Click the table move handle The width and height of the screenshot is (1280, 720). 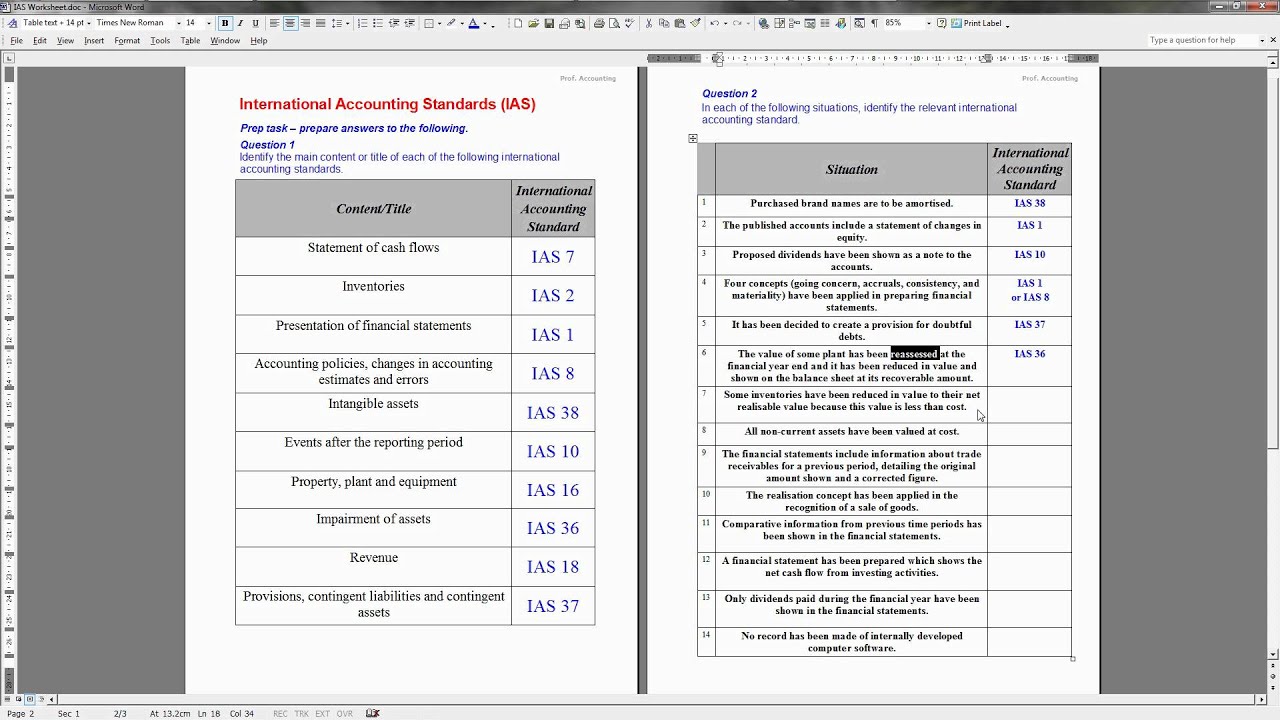(692, 139)
